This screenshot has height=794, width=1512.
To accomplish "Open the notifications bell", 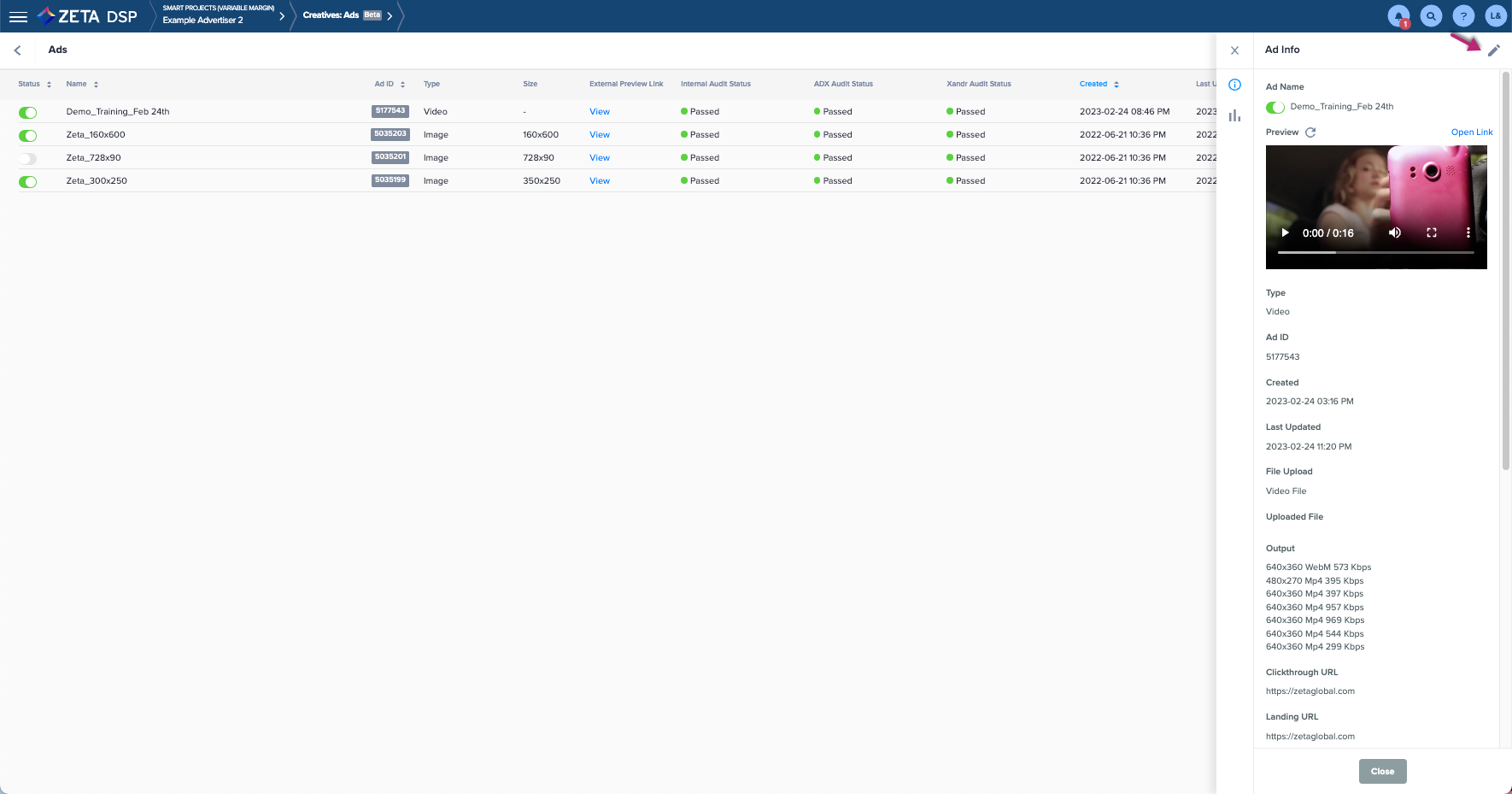I will [x=1398, y=16].
